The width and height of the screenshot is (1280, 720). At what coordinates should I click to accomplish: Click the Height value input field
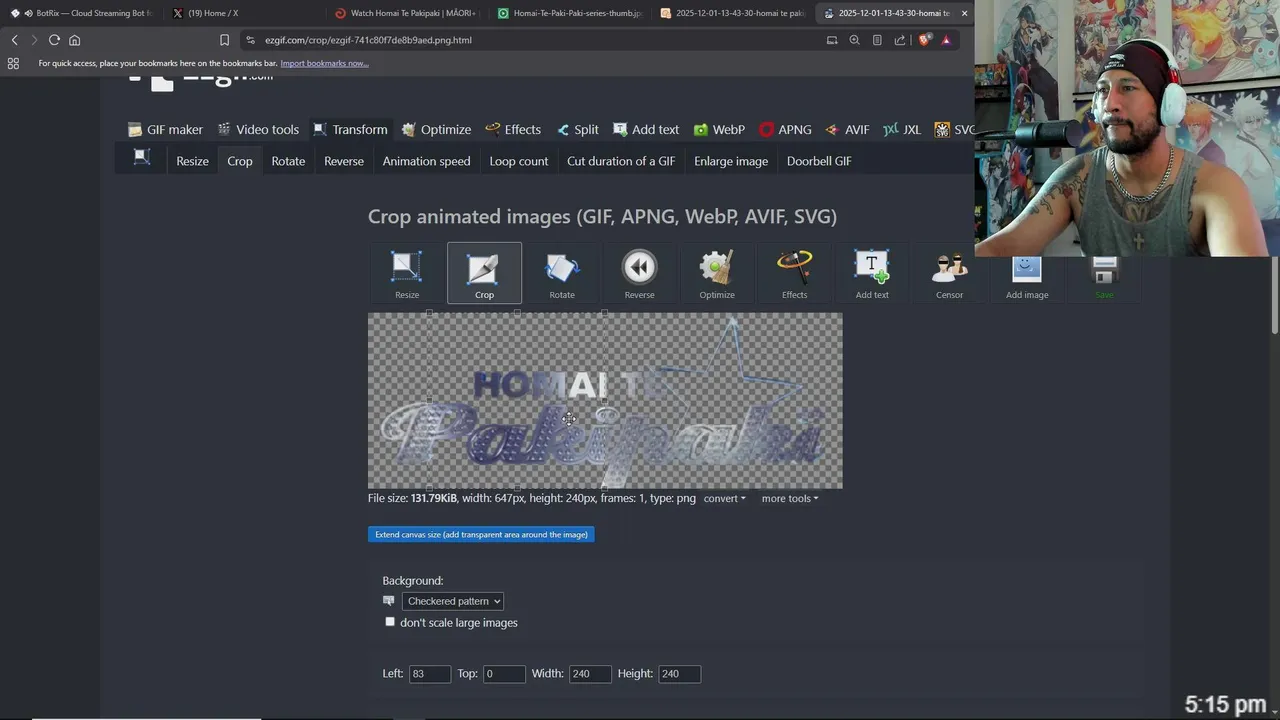click(x=680, y=674)
